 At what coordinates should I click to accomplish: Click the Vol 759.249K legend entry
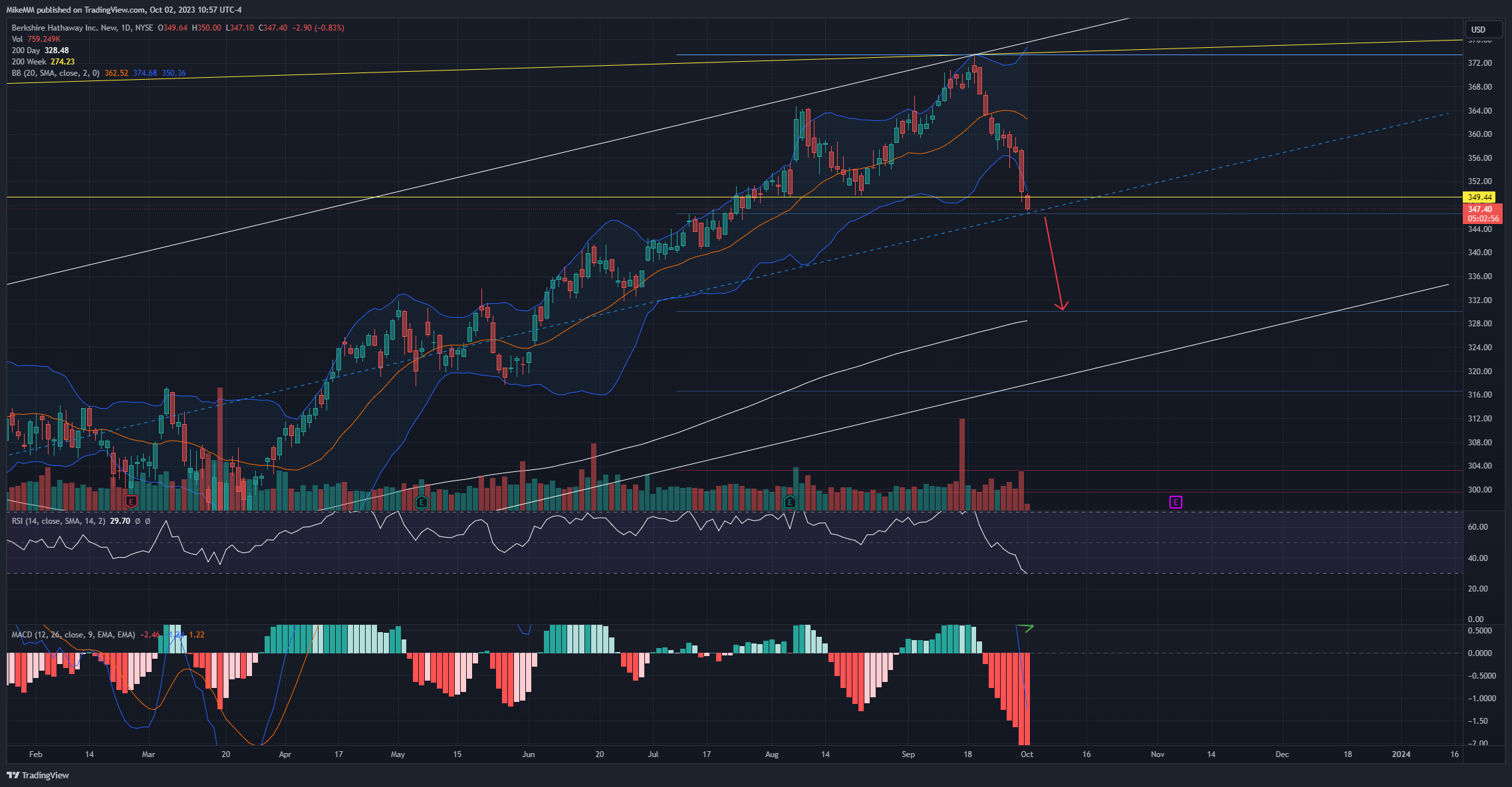click(36, 39)
